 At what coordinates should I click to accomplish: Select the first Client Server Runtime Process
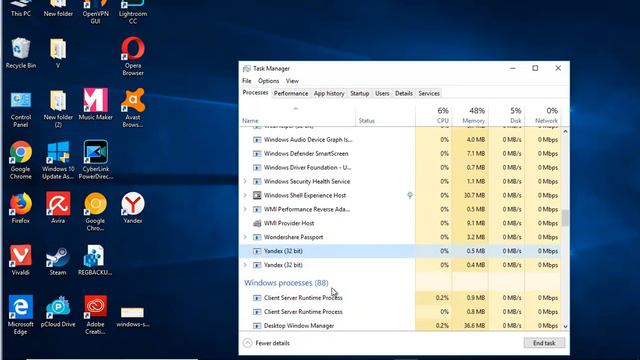click(x=400, y=298)
